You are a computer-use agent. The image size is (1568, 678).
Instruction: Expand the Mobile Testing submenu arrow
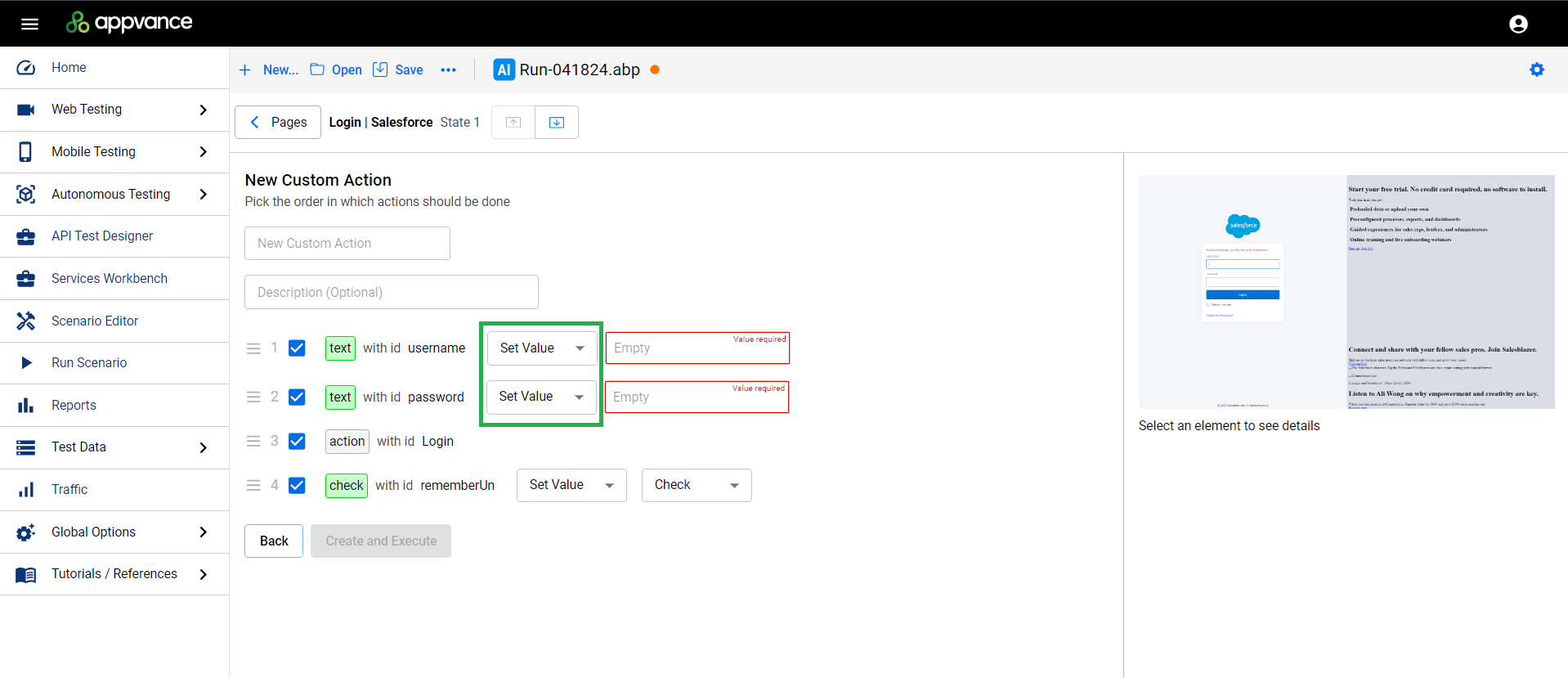[x=203, y=151]
